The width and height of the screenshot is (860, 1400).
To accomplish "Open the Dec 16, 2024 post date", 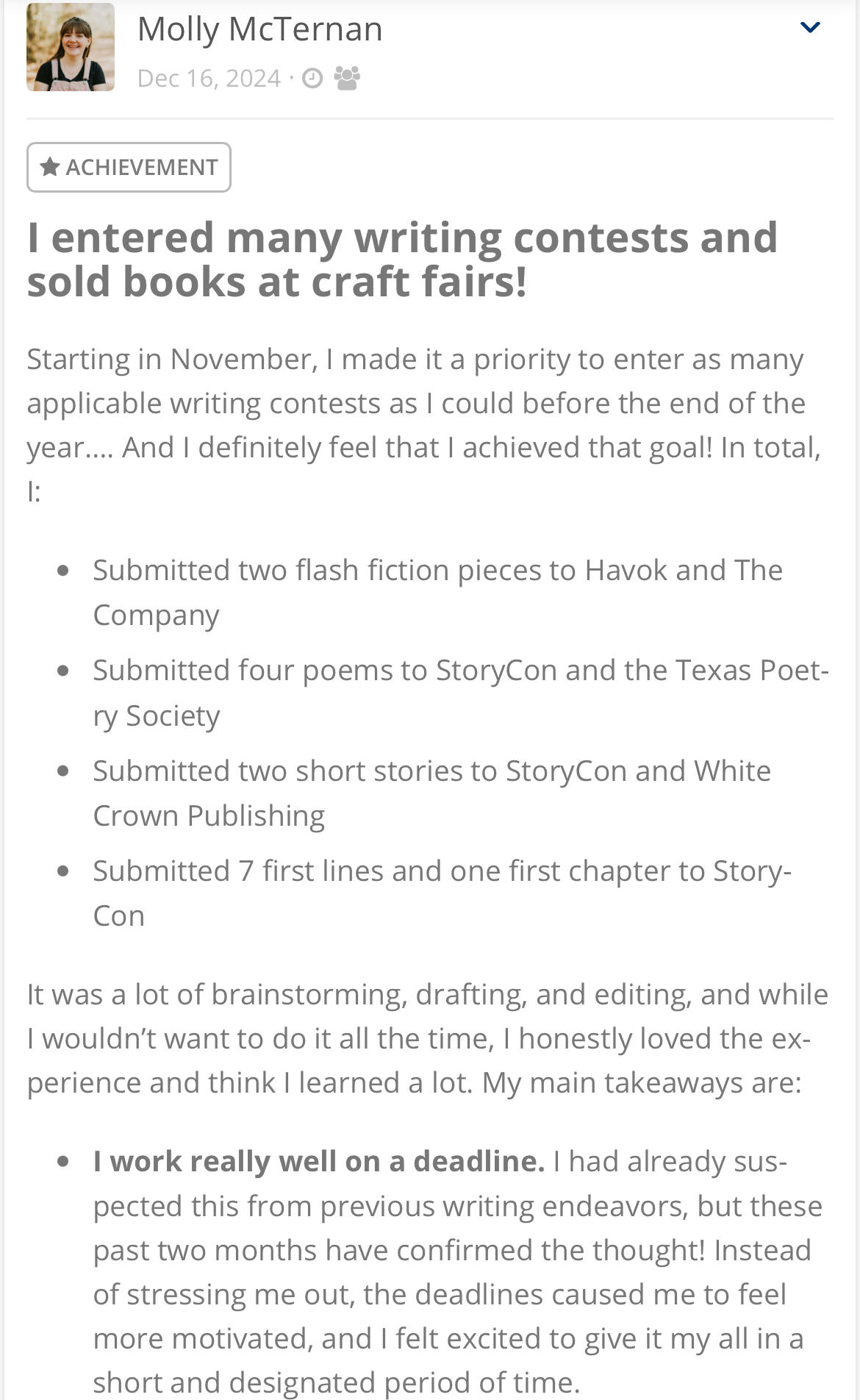I will pyautogui.click(x=209, y=78).
